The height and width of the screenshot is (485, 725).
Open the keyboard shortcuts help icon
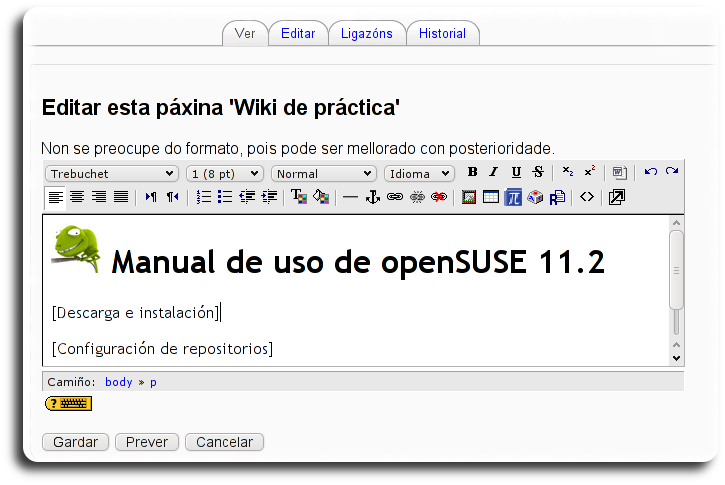click(x=68, y=404)
